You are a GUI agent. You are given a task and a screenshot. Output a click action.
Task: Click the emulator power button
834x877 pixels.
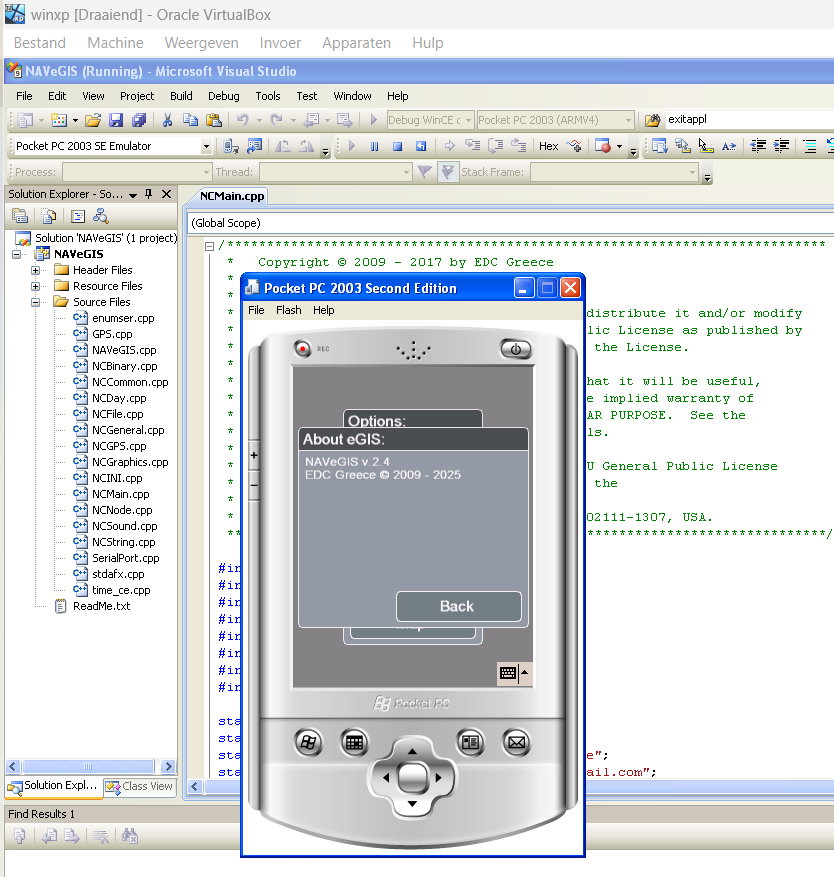(x=515, y=349)
